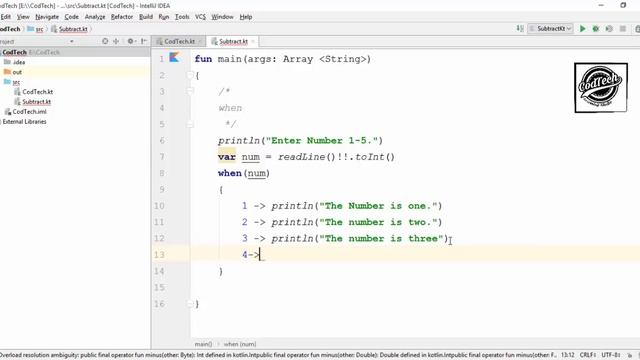Click the Make Project build icon
This screenshot has height=360, width=640.
tap(520, 29)
